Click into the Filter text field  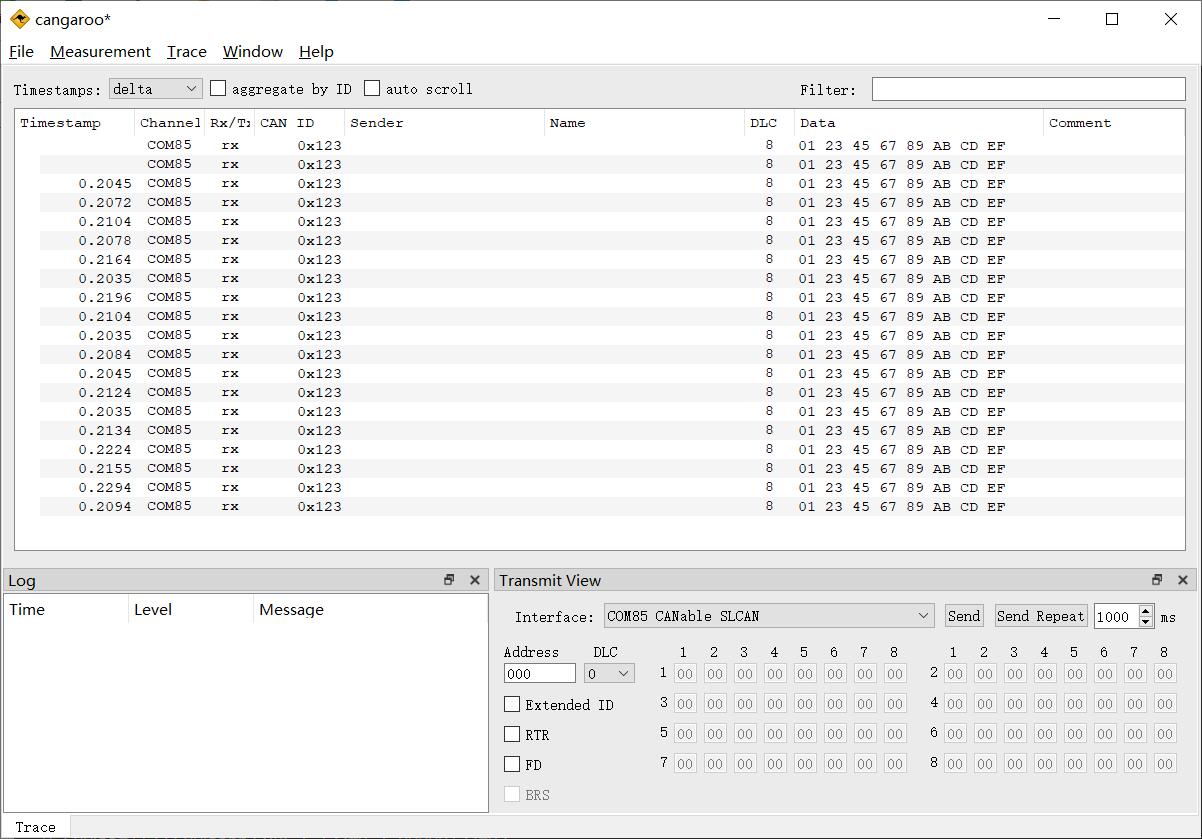(1028, 89)
